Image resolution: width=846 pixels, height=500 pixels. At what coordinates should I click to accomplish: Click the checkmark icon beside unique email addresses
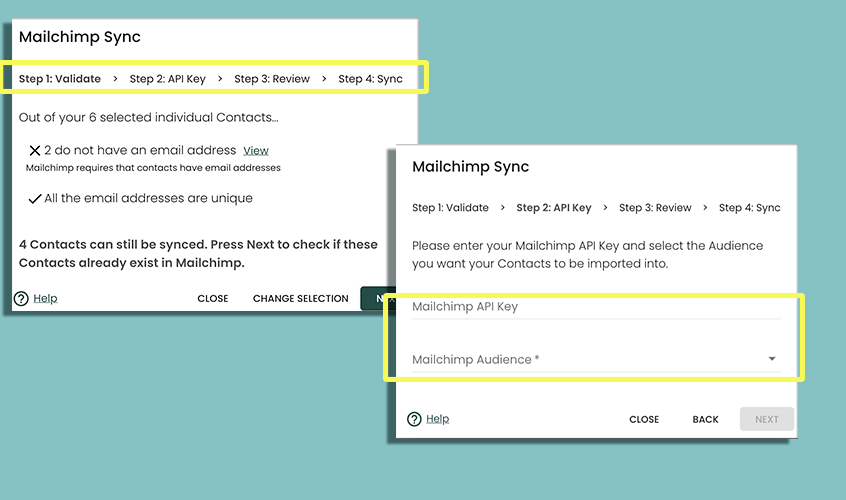tap(34, 199)
